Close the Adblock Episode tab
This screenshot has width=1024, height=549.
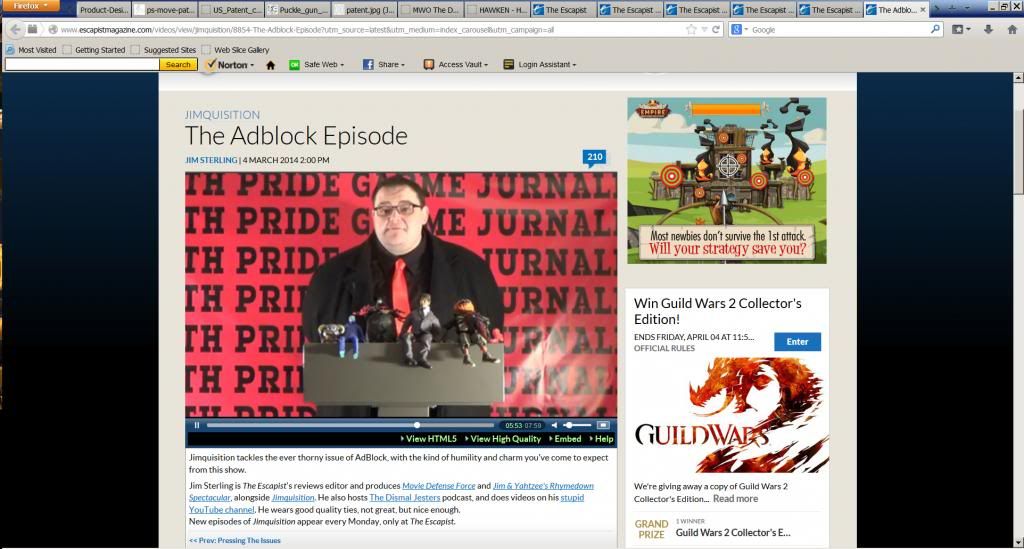(x=922, y=10)
